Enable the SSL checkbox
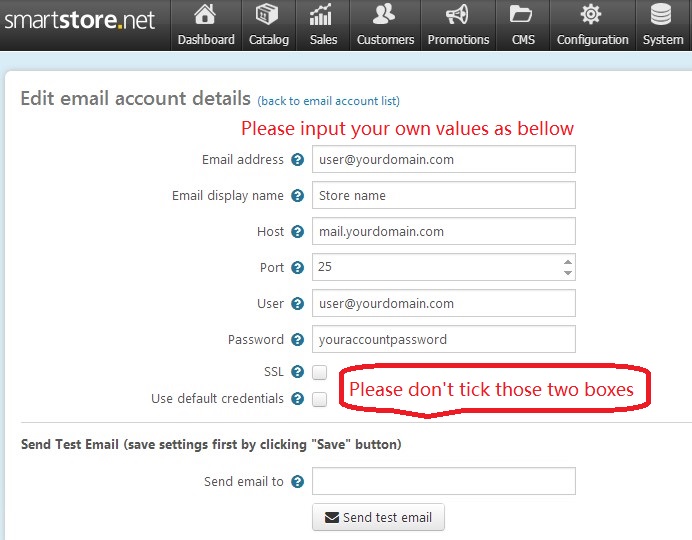Image resolution: width=692 pixels, height=540 pixels. coord(319,372)
